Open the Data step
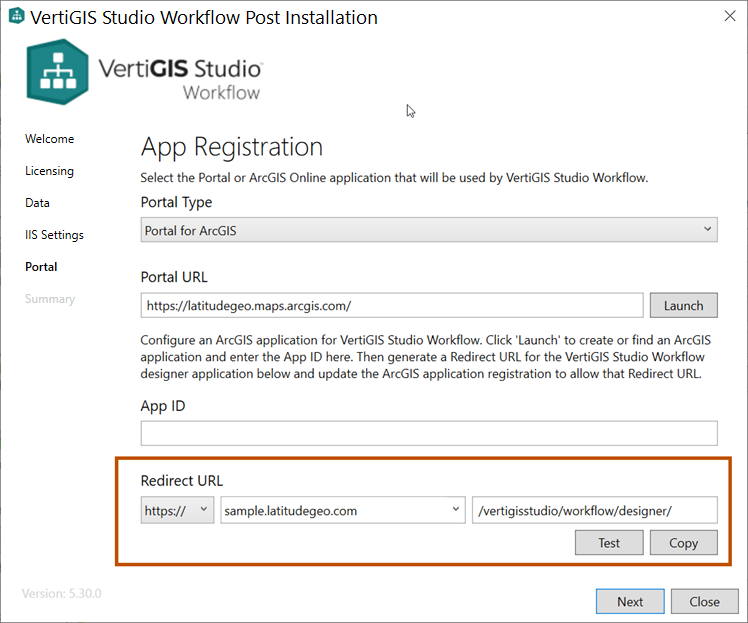The height and width of the screenshot is (623, 748). (38, 203)
